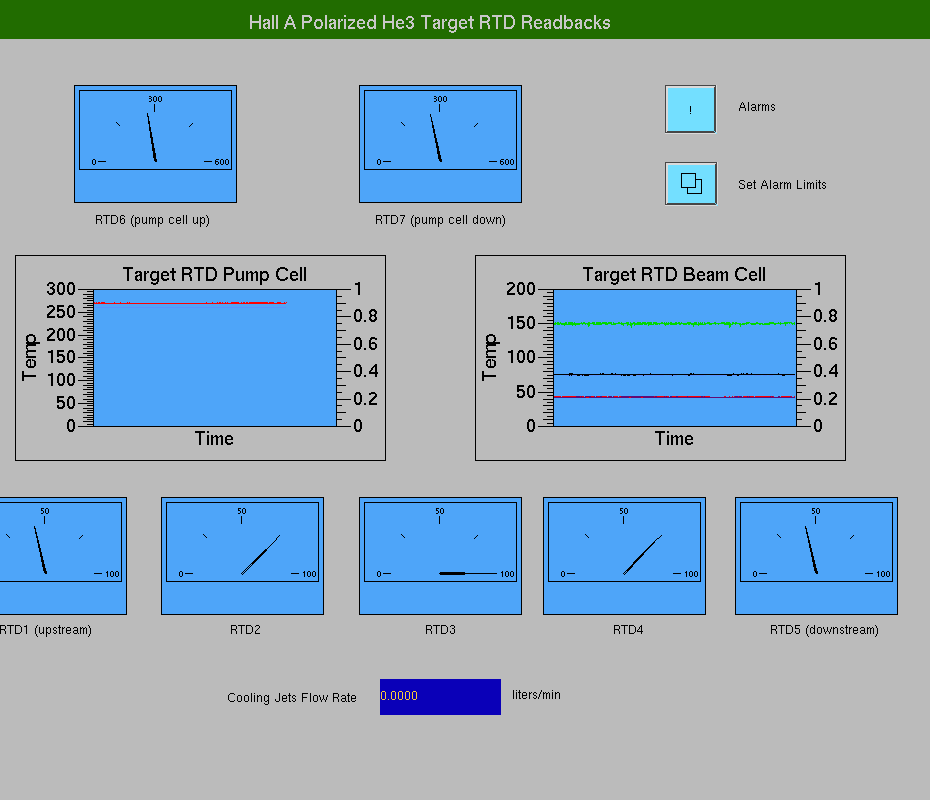Screen dimensions: 930x800
Task: Click the RTD6 pump cell up gauge
Action: point(155,144)
